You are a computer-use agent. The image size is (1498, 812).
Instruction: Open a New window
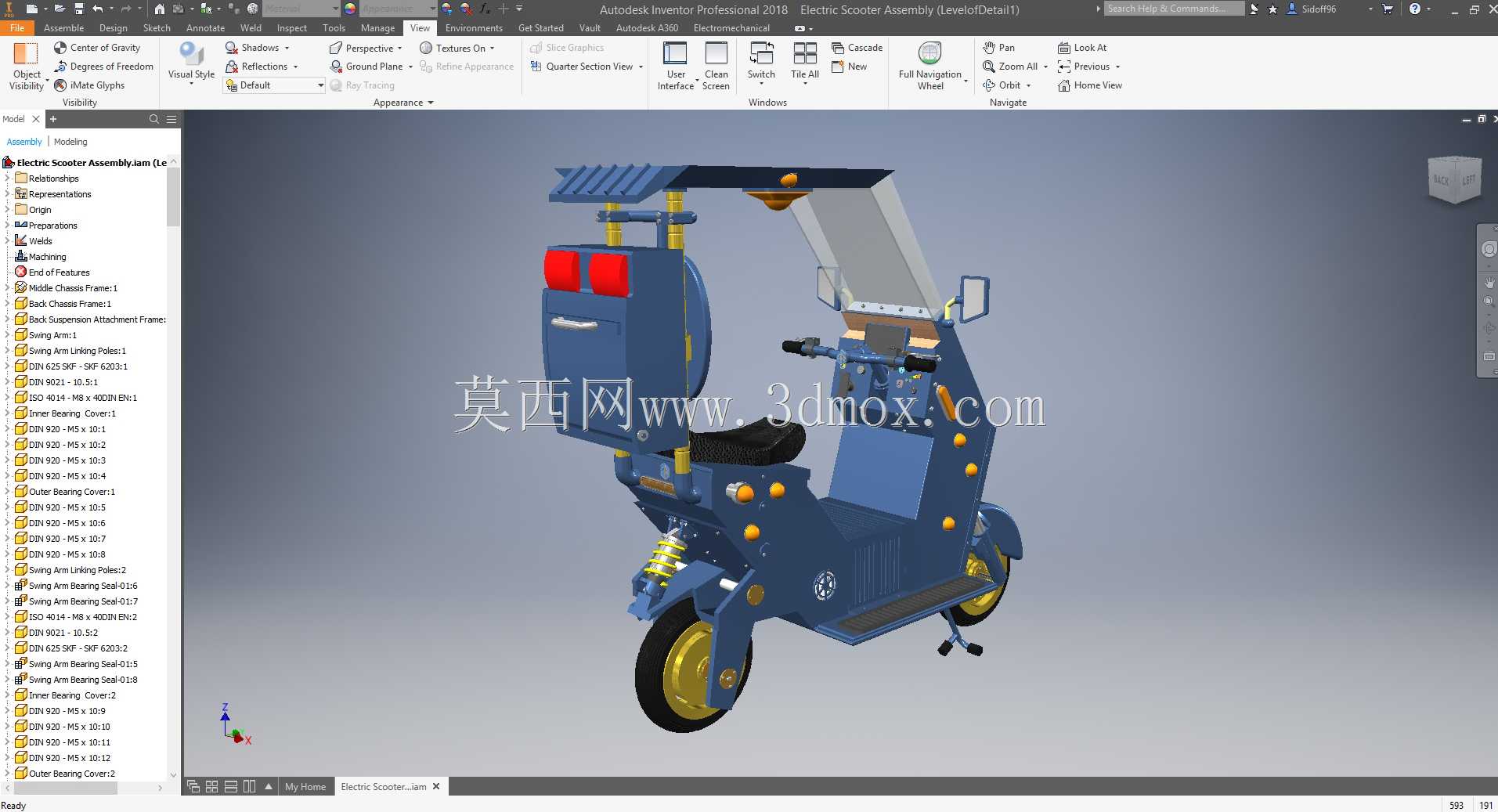click(850, 67)
